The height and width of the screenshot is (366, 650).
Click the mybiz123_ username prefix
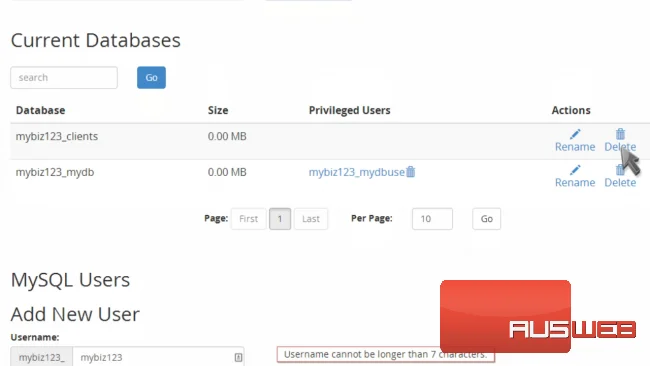click(41, 357)
